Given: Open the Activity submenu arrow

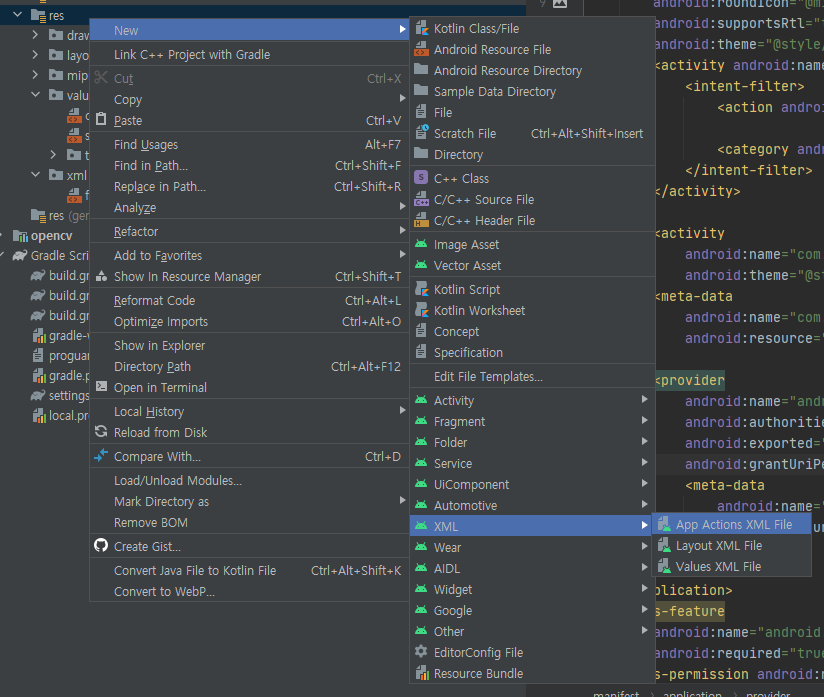Looking at the screenshot, I should tap(644, 399).
